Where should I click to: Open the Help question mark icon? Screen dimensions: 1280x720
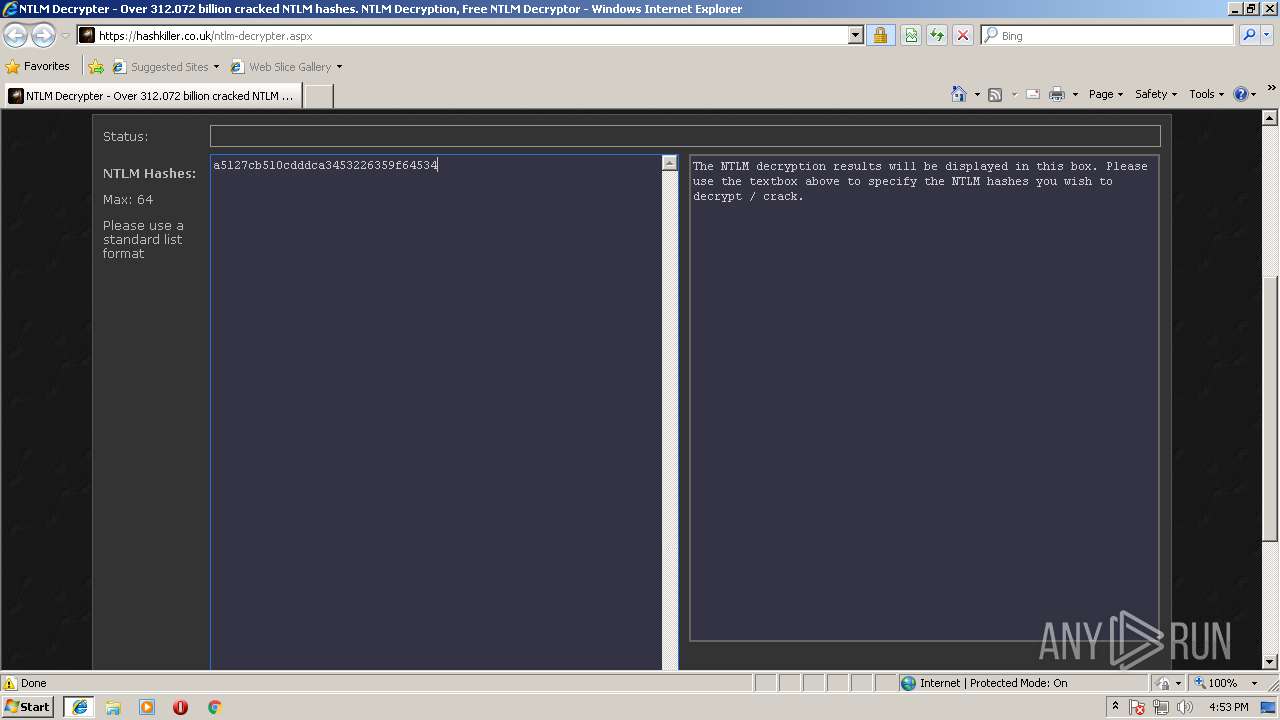1241,94
